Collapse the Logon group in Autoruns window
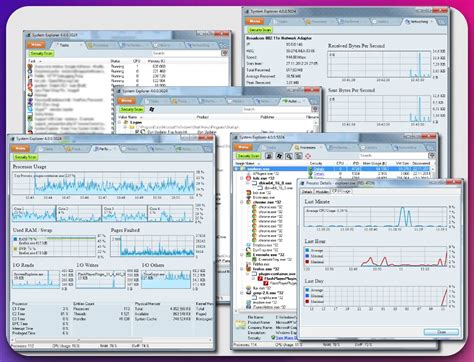474x362 pixels. tap(120, 122)
